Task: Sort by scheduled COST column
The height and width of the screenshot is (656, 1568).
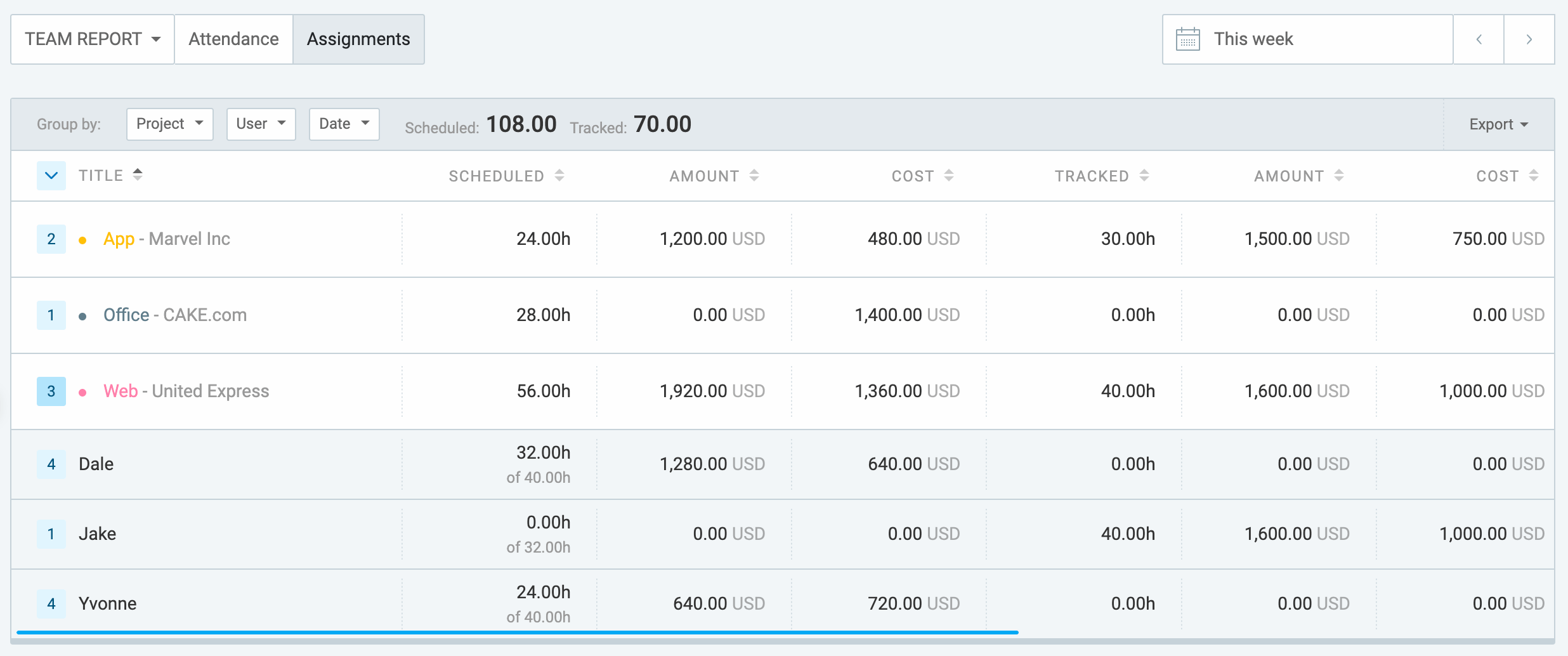Action: [x=922, y=176]
